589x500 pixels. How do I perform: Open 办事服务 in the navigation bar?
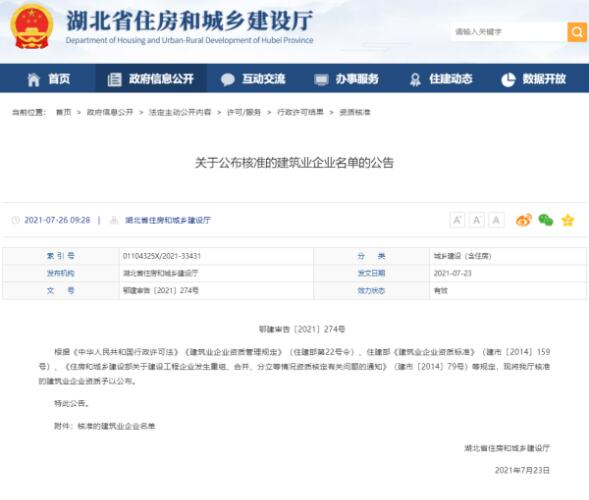coord(346,79)
